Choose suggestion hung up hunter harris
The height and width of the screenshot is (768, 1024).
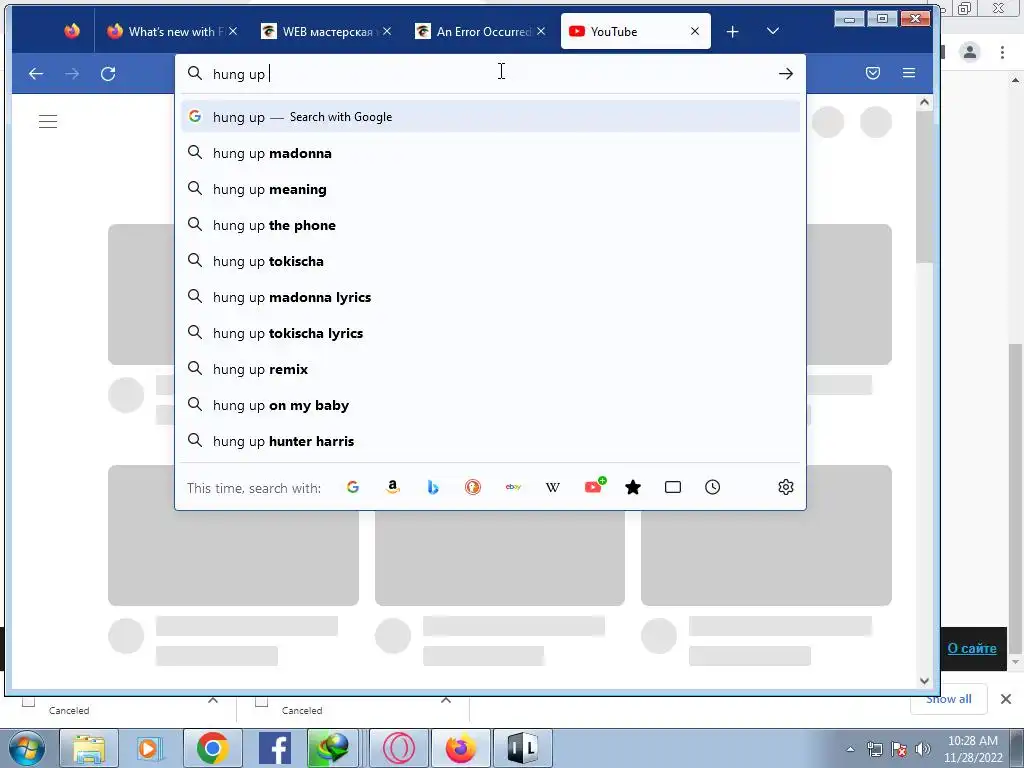click(x=490, y=441)
